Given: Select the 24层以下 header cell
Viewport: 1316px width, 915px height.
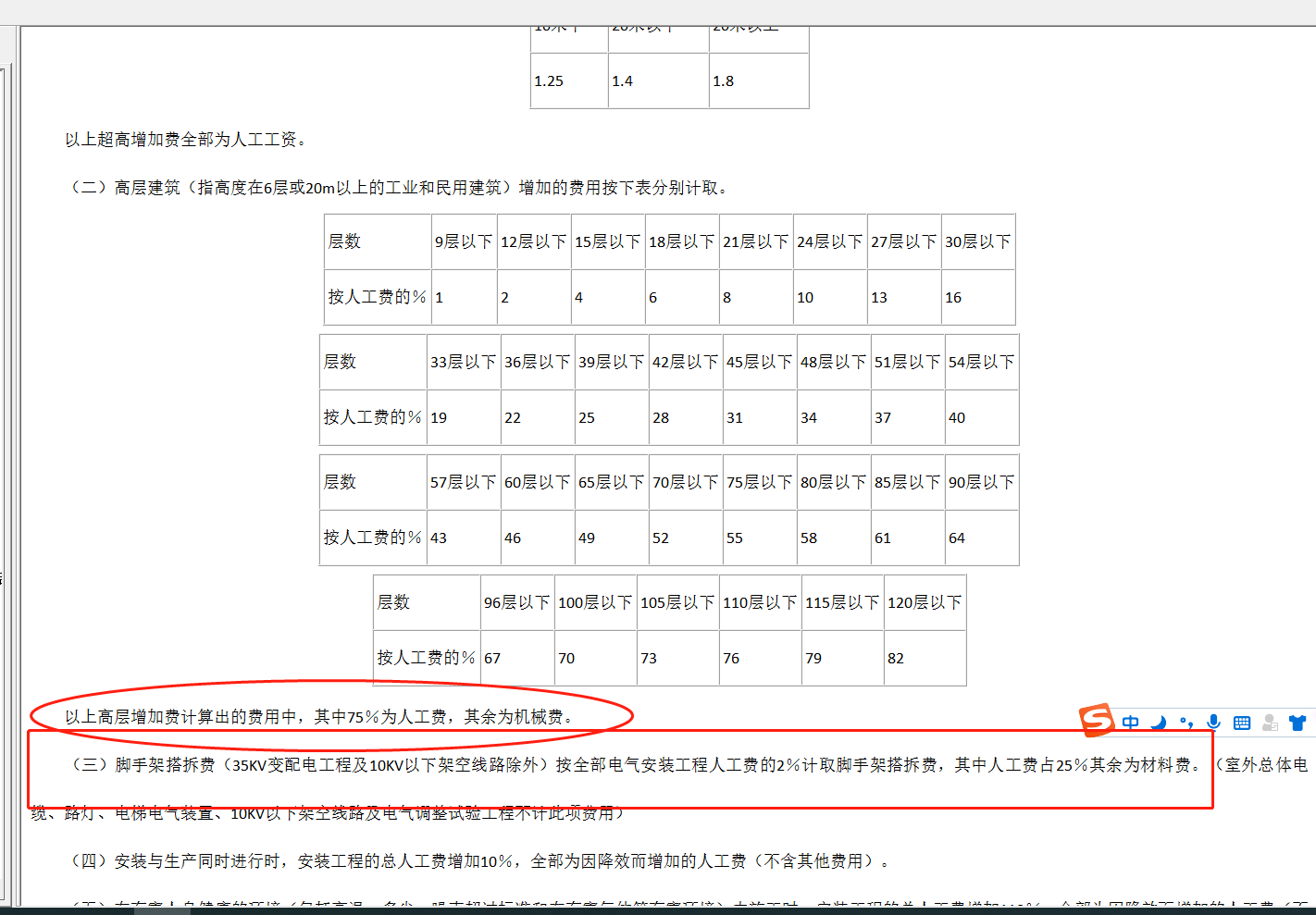Looking at the screenshot, I should [x=830, y=241].
